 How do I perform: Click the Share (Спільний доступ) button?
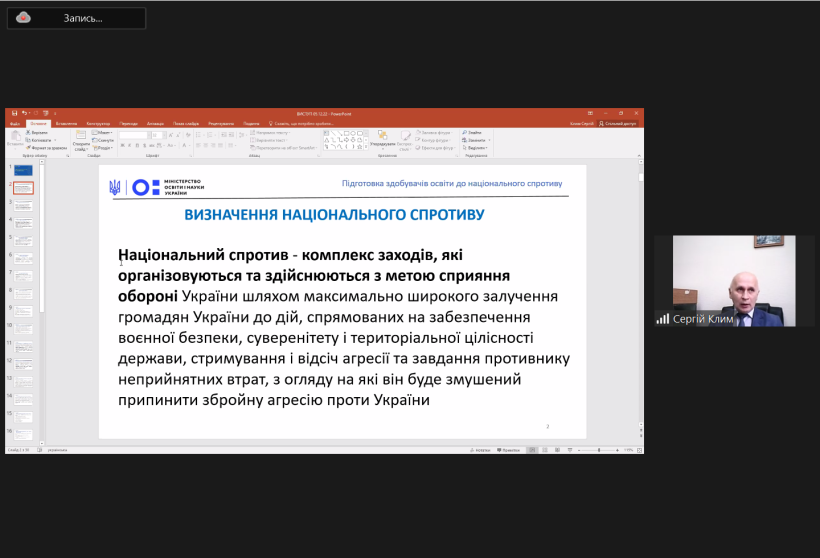point(617,124)
